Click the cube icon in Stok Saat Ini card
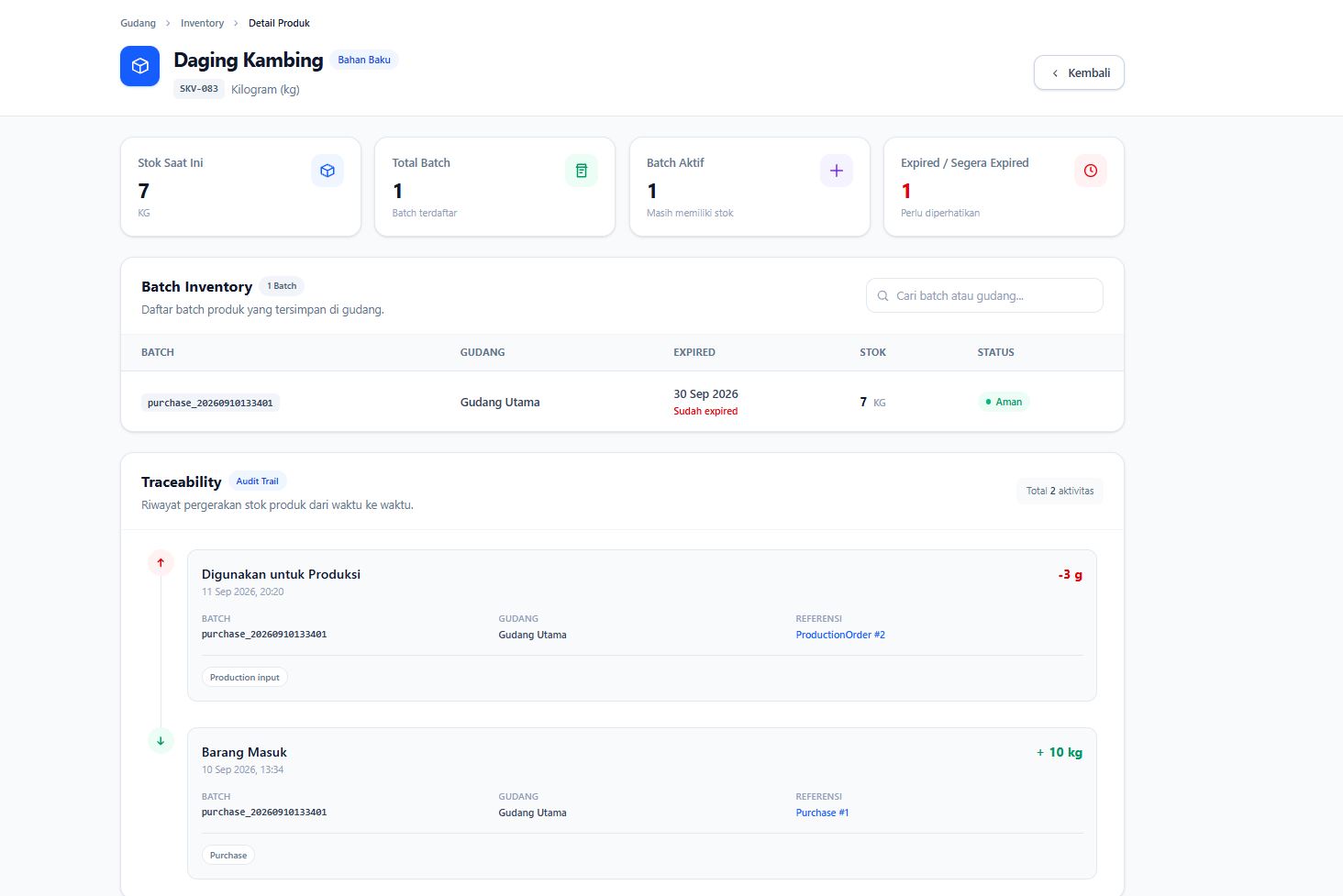This screenshot has width=1343, height=896. 327,171
